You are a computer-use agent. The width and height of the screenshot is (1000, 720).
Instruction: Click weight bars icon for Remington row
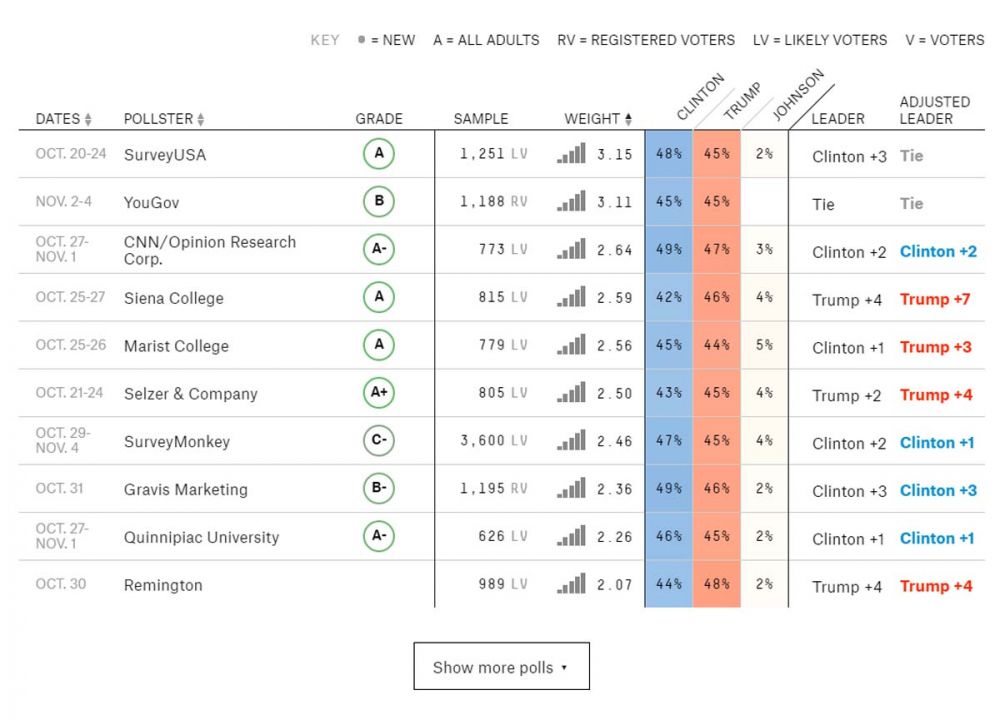click(x=571, y=585)
